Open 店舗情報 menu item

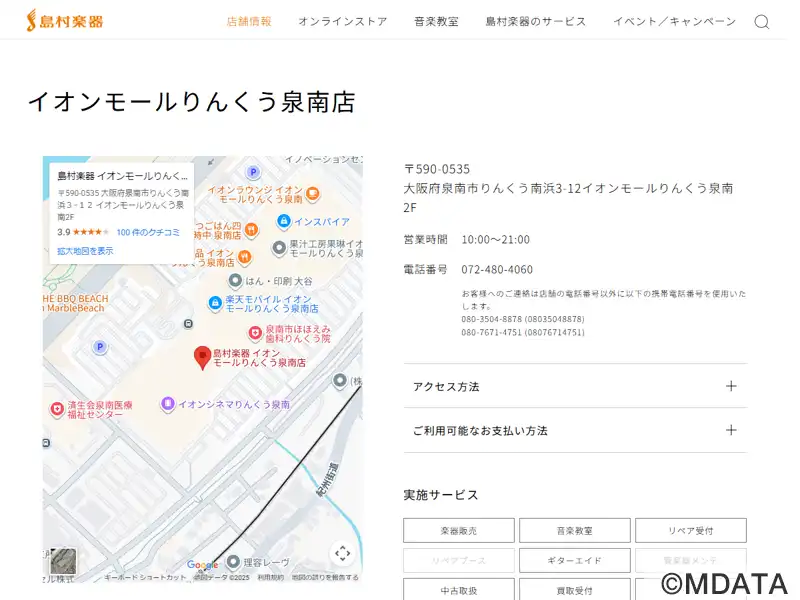click(249, 21)
